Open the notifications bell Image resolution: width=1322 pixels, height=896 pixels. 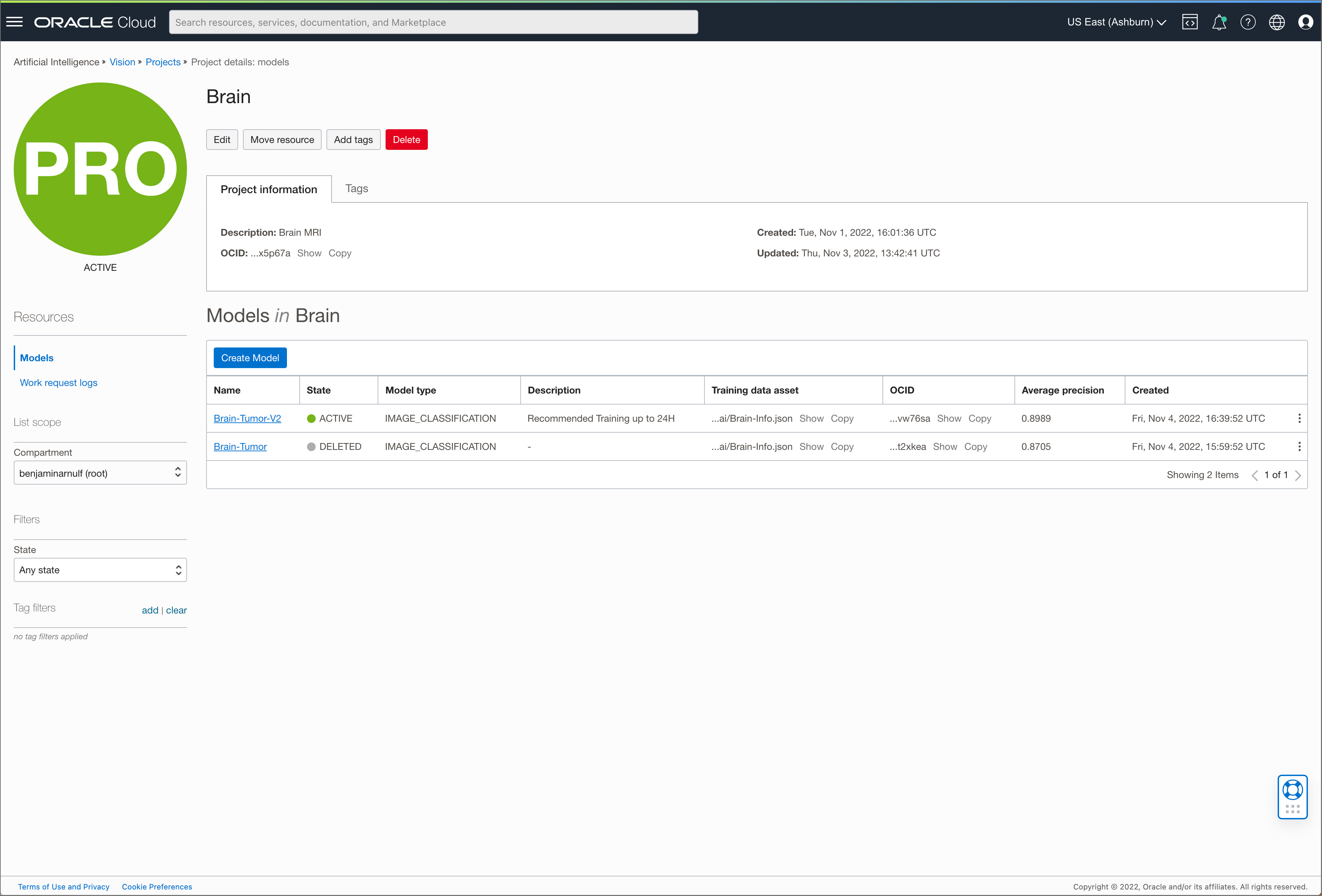(1219, 22)
